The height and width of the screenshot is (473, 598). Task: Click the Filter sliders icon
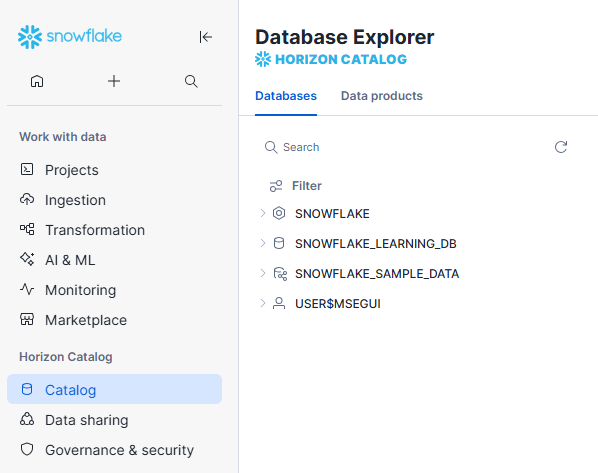(x=276, y=186)
